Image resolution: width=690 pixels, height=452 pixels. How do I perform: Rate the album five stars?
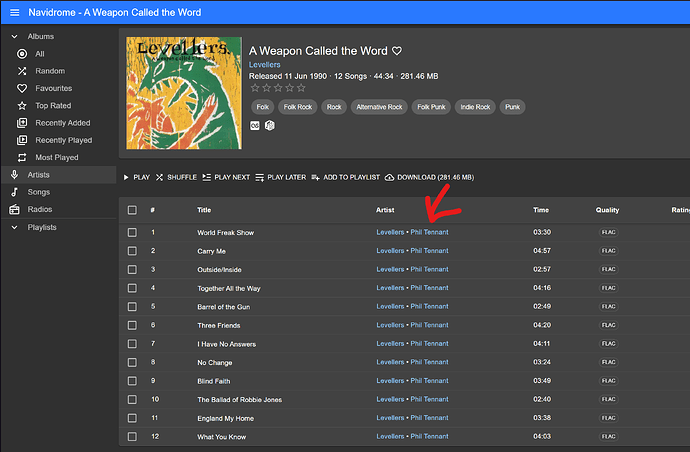click(301, 88)
